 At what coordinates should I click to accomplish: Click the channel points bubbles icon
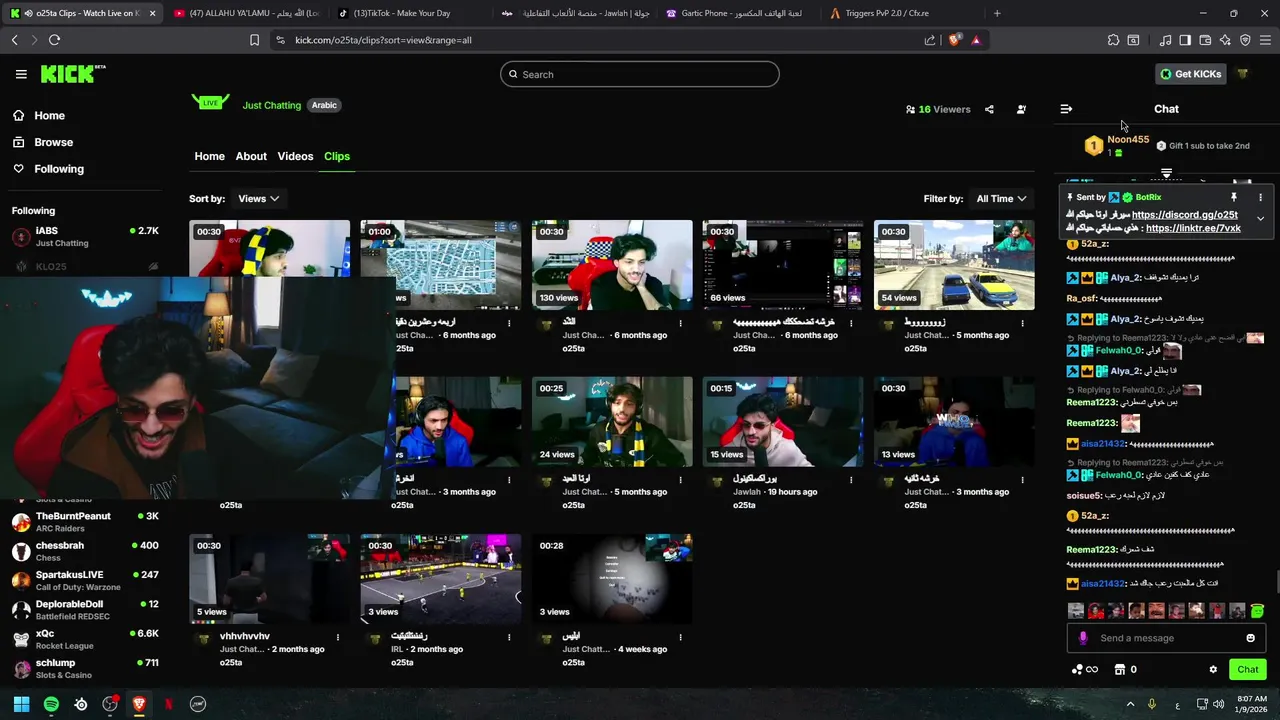[x=1077, y=670]
